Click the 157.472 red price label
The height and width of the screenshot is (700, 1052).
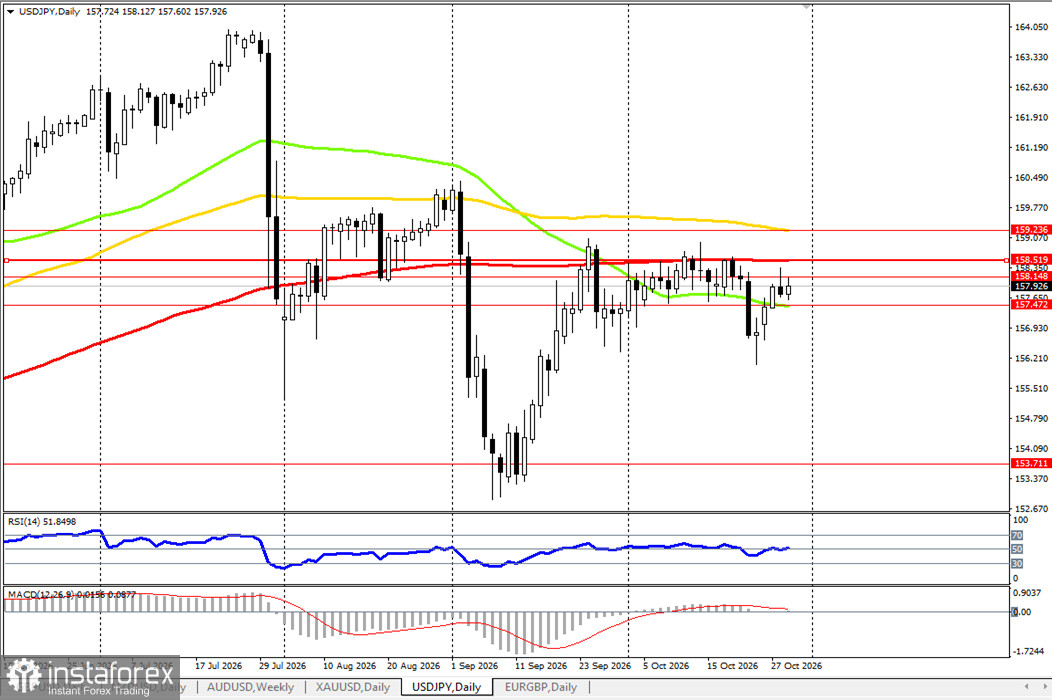1031,305
